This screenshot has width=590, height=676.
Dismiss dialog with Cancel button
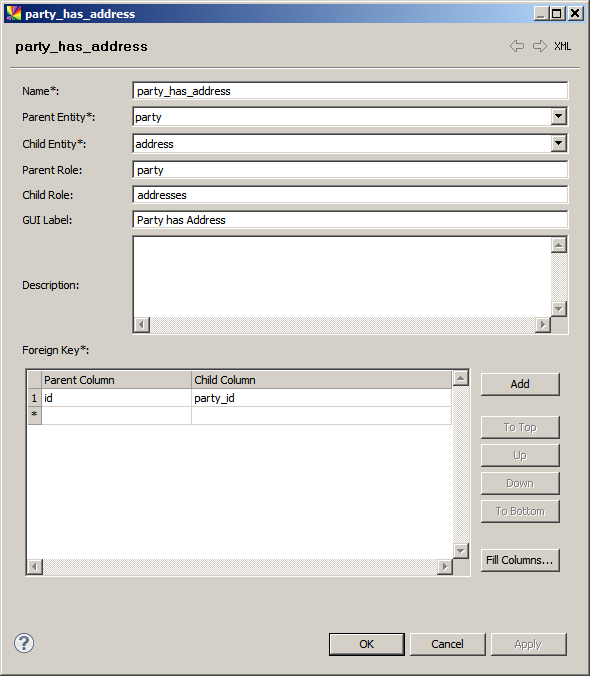447,644
